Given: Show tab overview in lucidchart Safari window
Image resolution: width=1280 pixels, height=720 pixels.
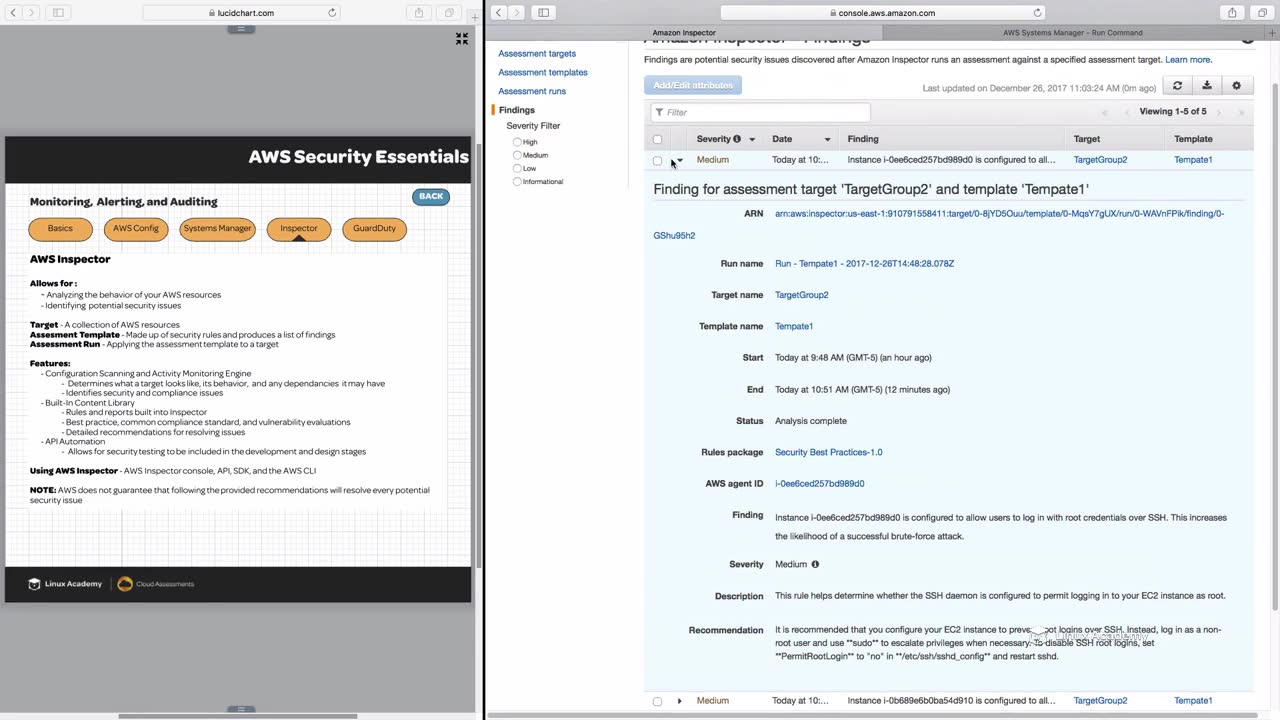Looking at the screenshot, I should click(x=449, y=12).
